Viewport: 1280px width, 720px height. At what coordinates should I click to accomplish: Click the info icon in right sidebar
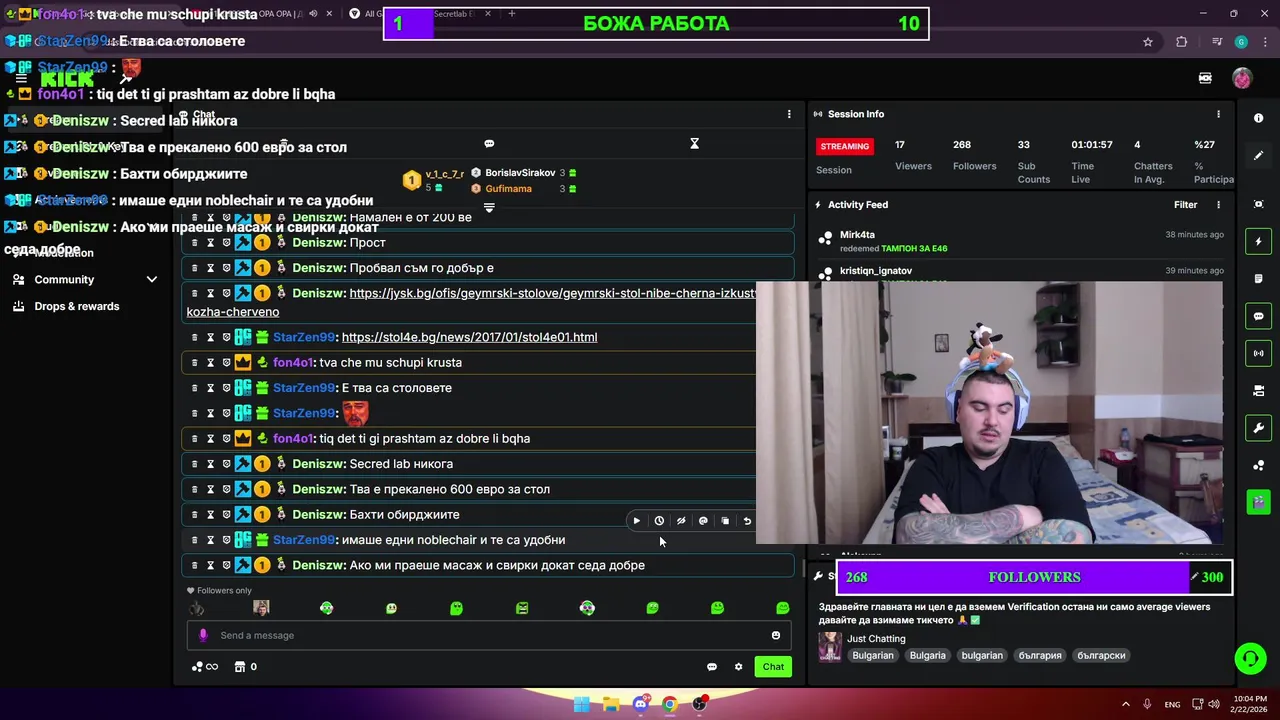(x=1258, y=118)
